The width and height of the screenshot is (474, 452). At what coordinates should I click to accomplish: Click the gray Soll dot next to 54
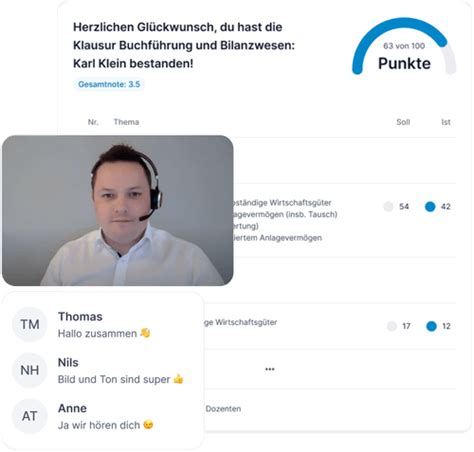[x=389, y=207]
